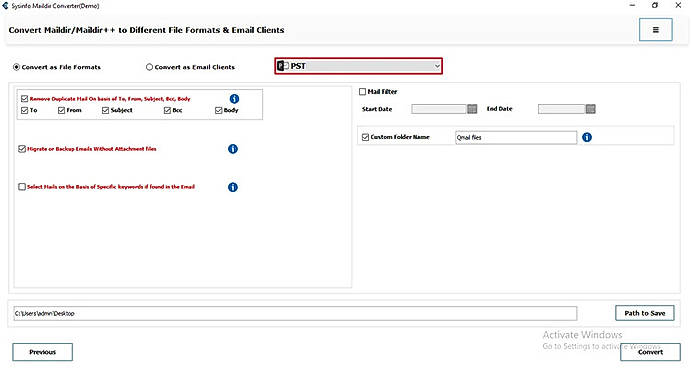Toggle Remove Duplicate Mail checkbox

25,99
